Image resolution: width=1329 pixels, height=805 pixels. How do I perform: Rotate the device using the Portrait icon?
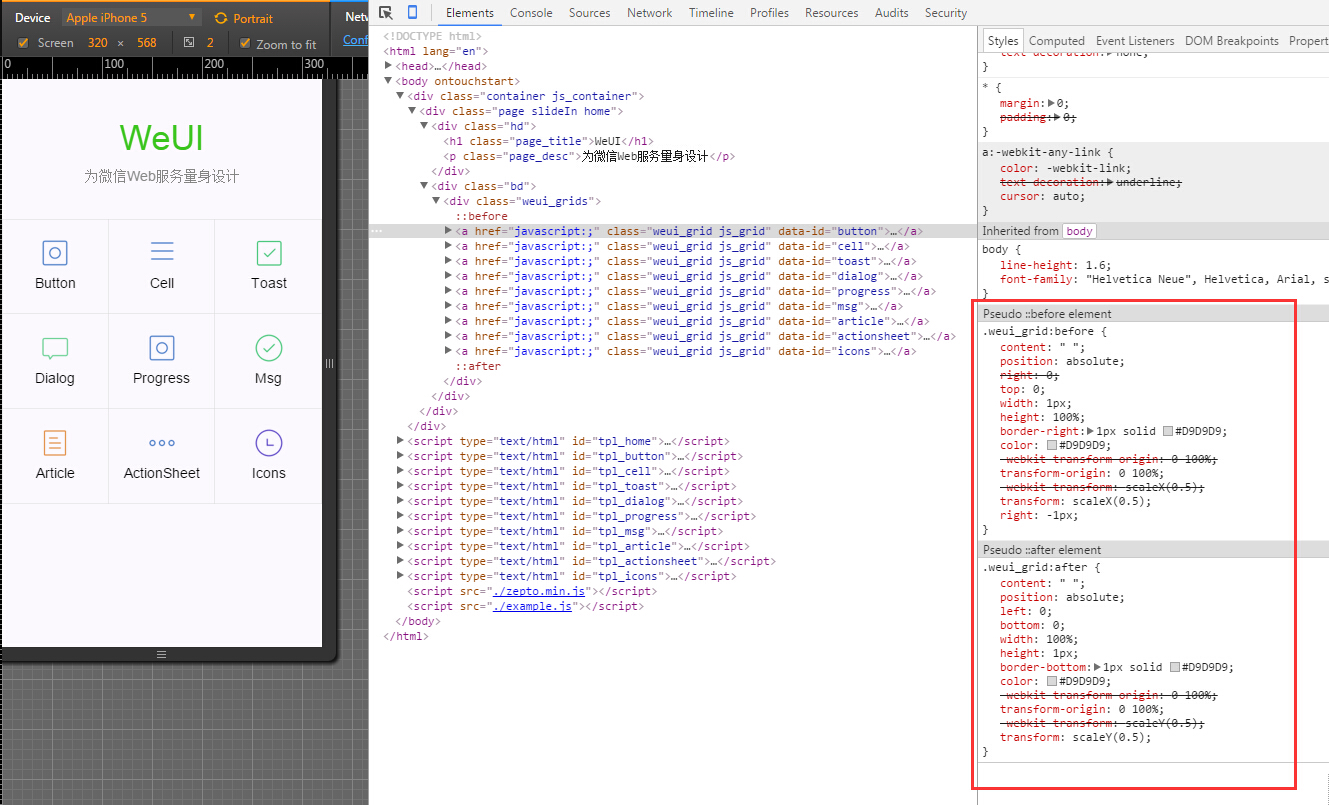tap(221, 18)
